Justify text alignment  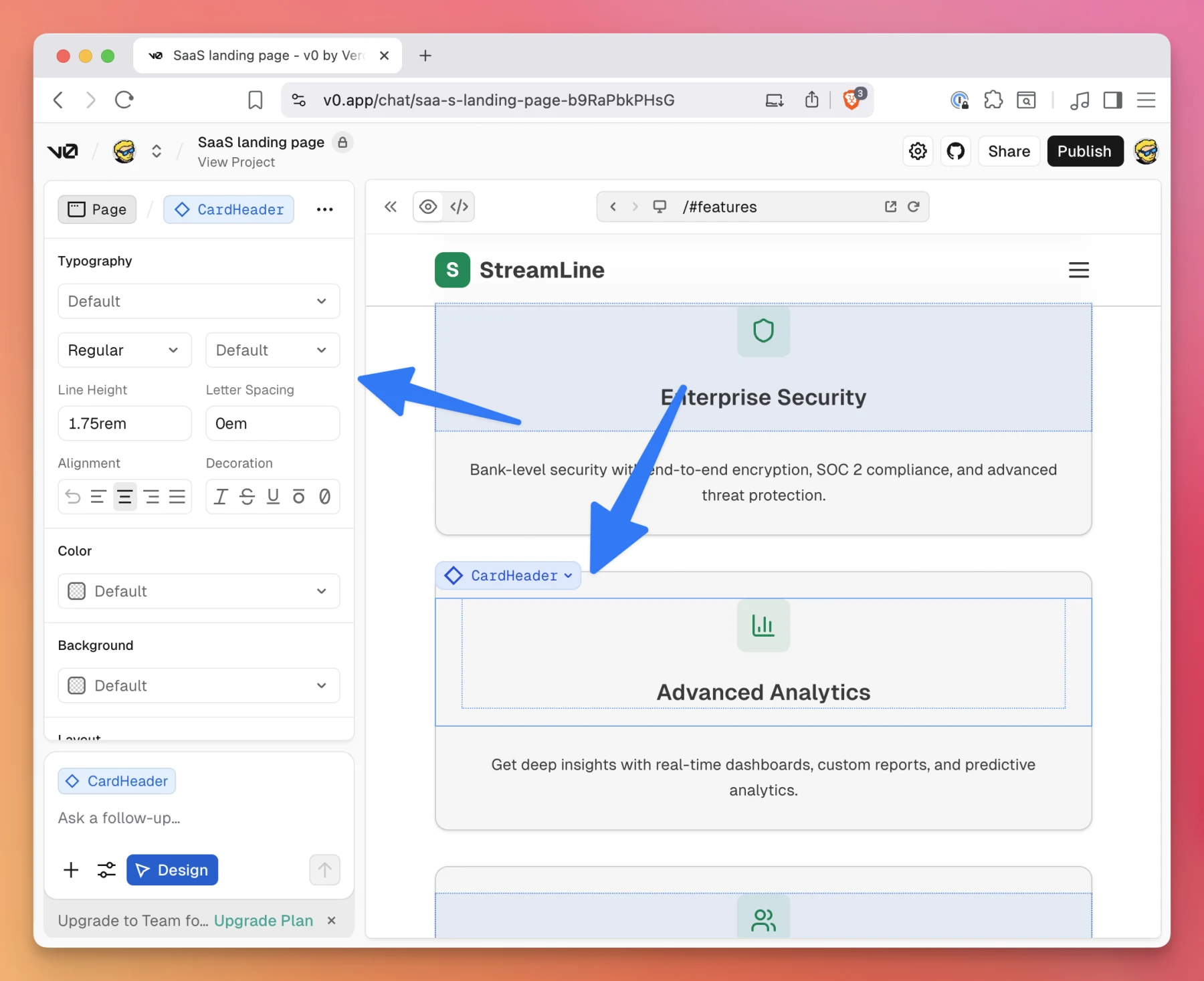(x=177, y=496)
